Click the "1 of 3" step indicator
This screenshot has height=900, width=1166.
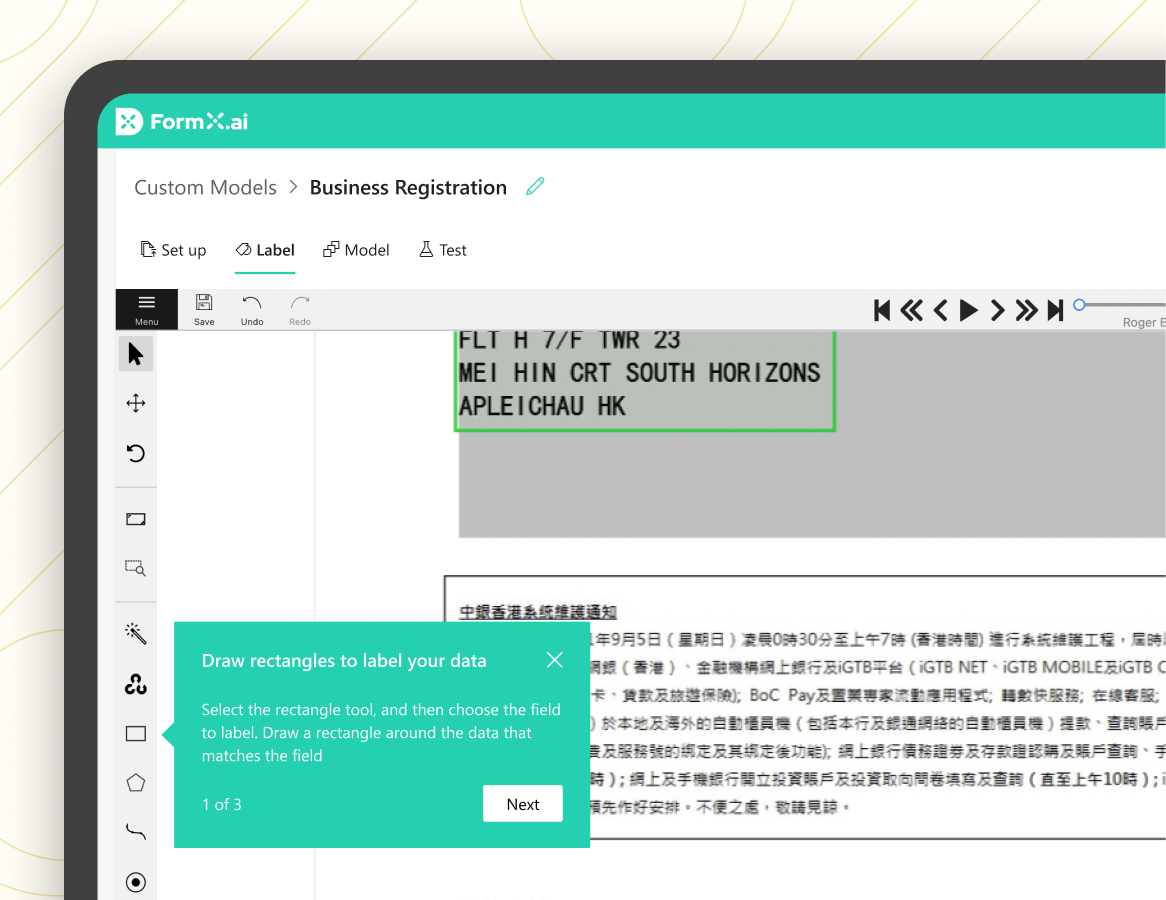(x=222, y=804)
